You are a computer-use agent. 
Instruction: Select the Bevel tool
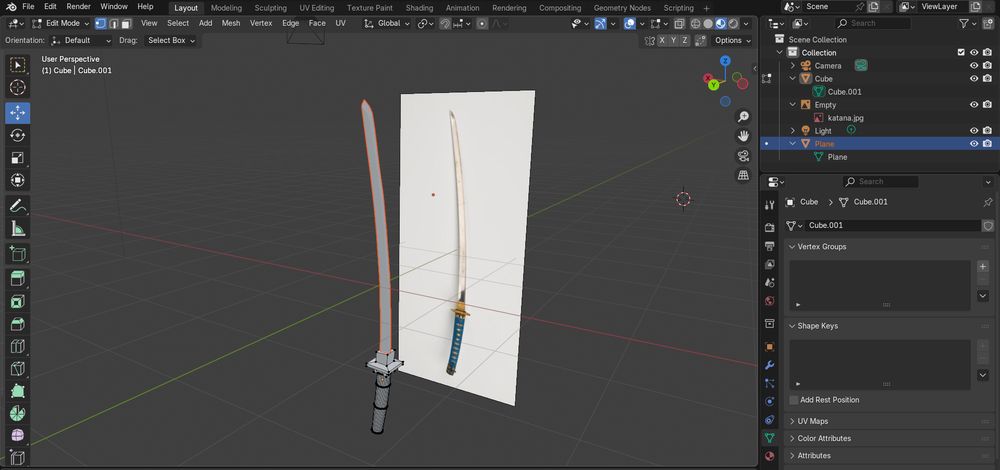[x=18, y=323]
